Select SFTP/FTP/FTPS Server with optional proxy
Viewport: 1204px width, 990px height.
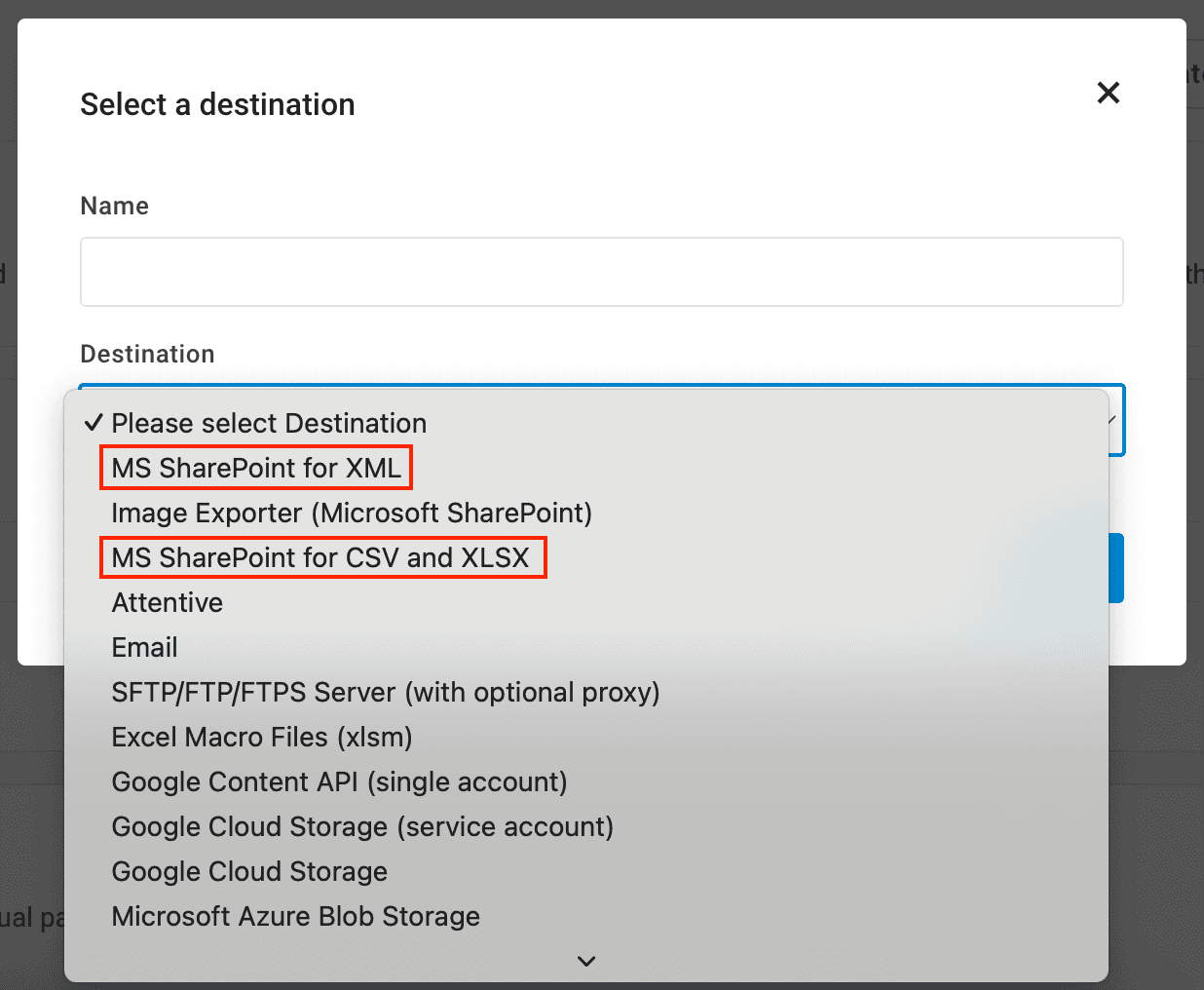386,692
